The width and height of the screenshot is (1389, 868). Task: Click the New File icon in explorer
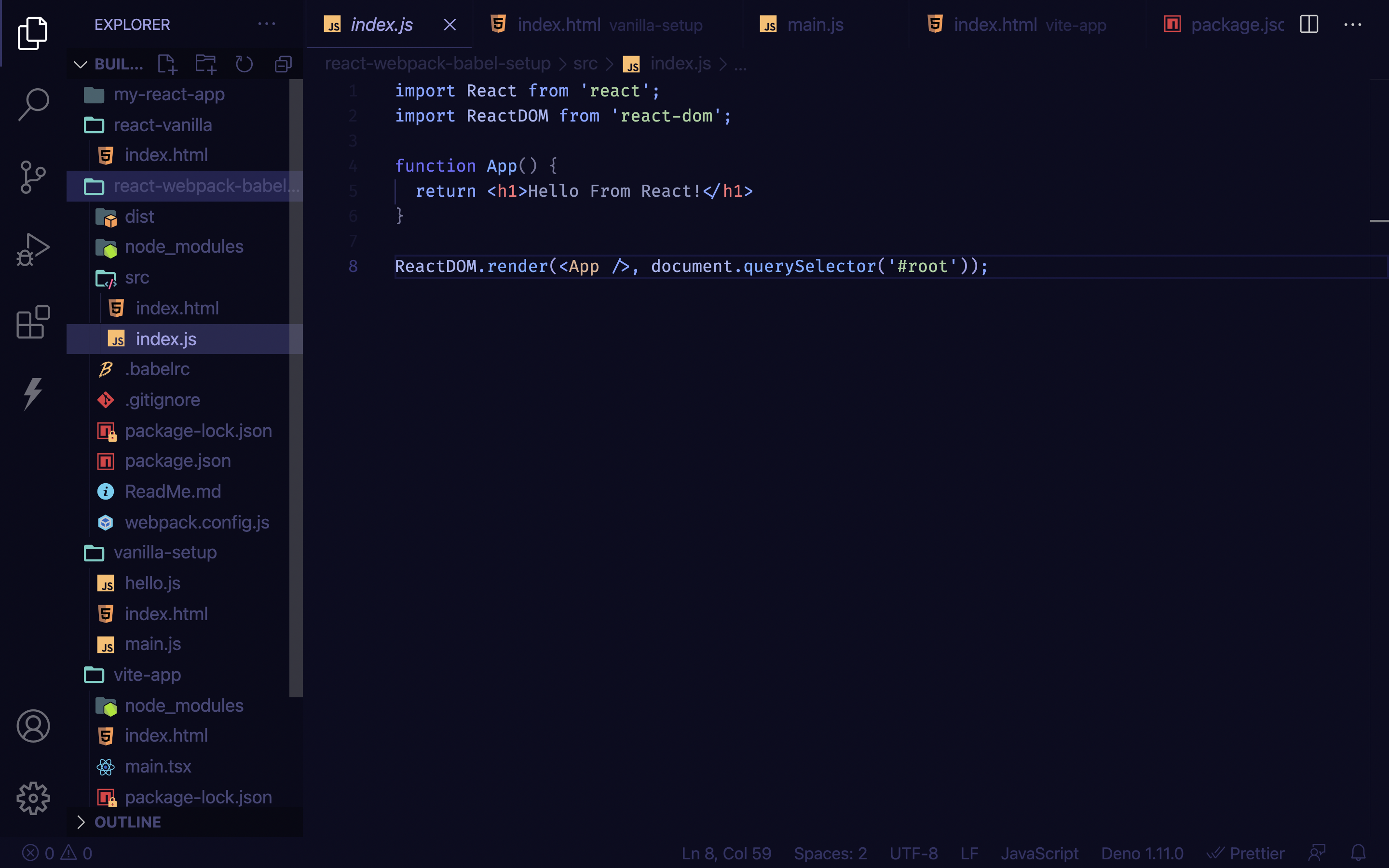[x=168, y=64]
